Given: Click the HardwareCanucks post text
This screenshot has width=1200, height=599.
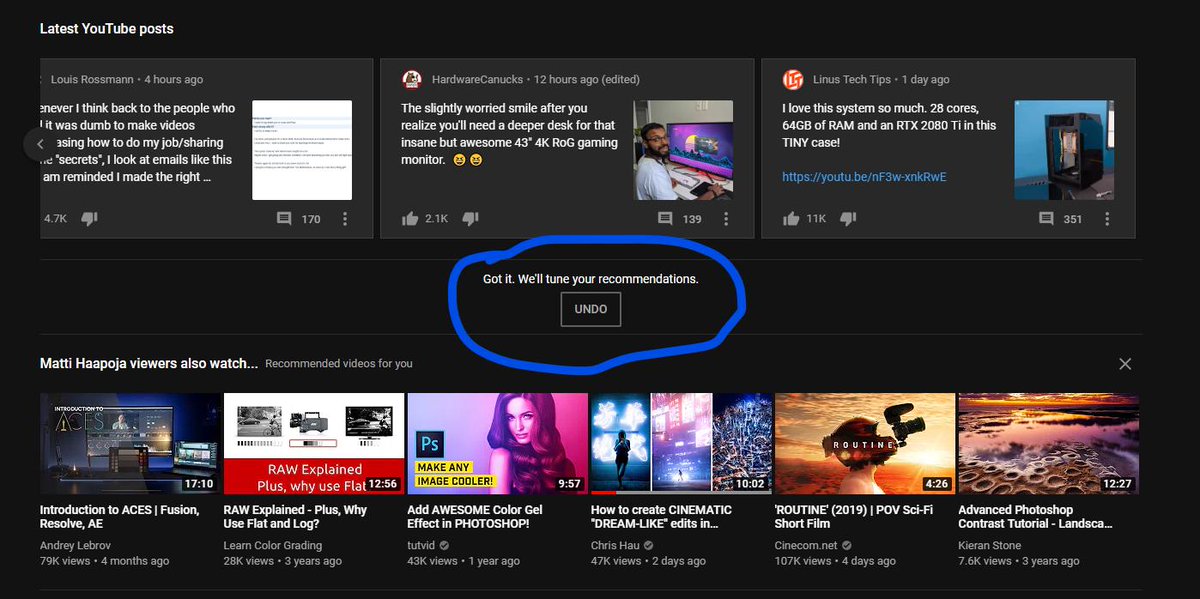Looking at the screenshot, I should [510, 134].
